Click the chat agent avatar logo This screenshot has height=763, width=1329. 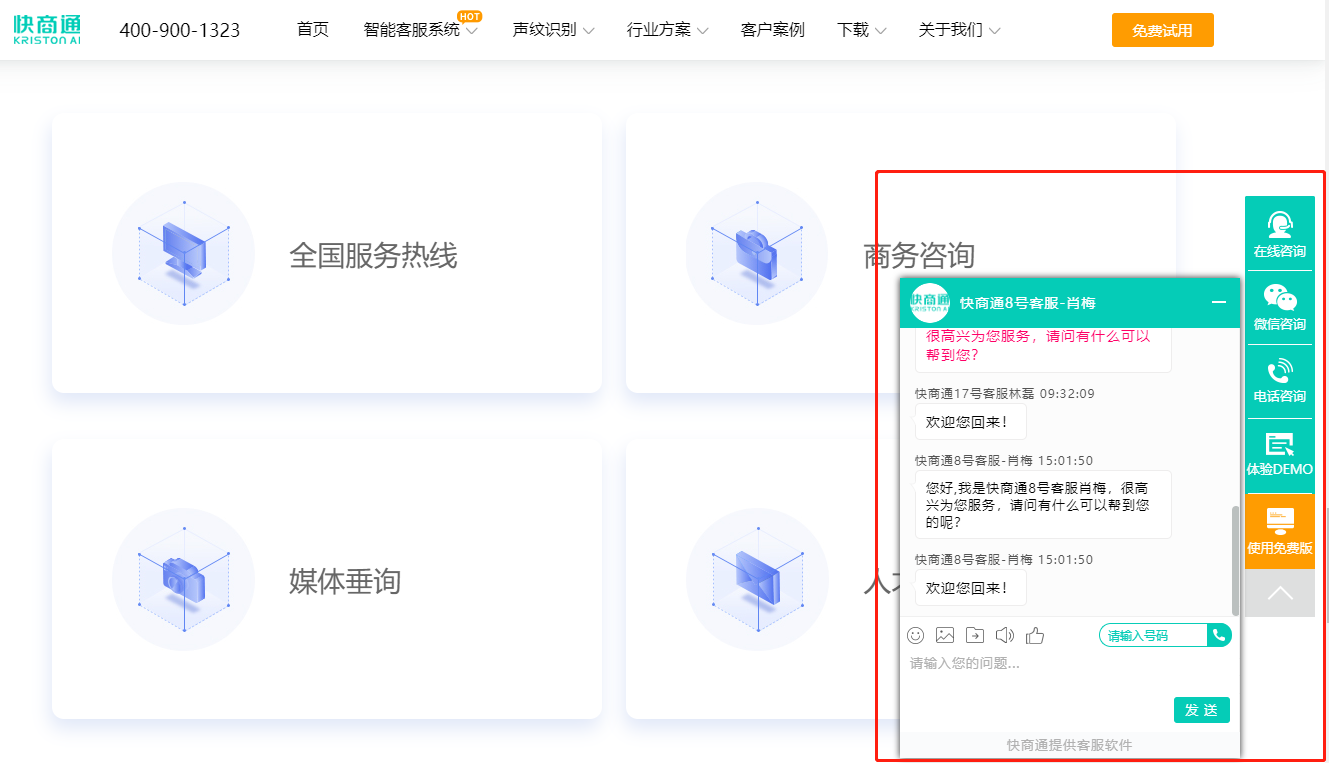[930, 303]
